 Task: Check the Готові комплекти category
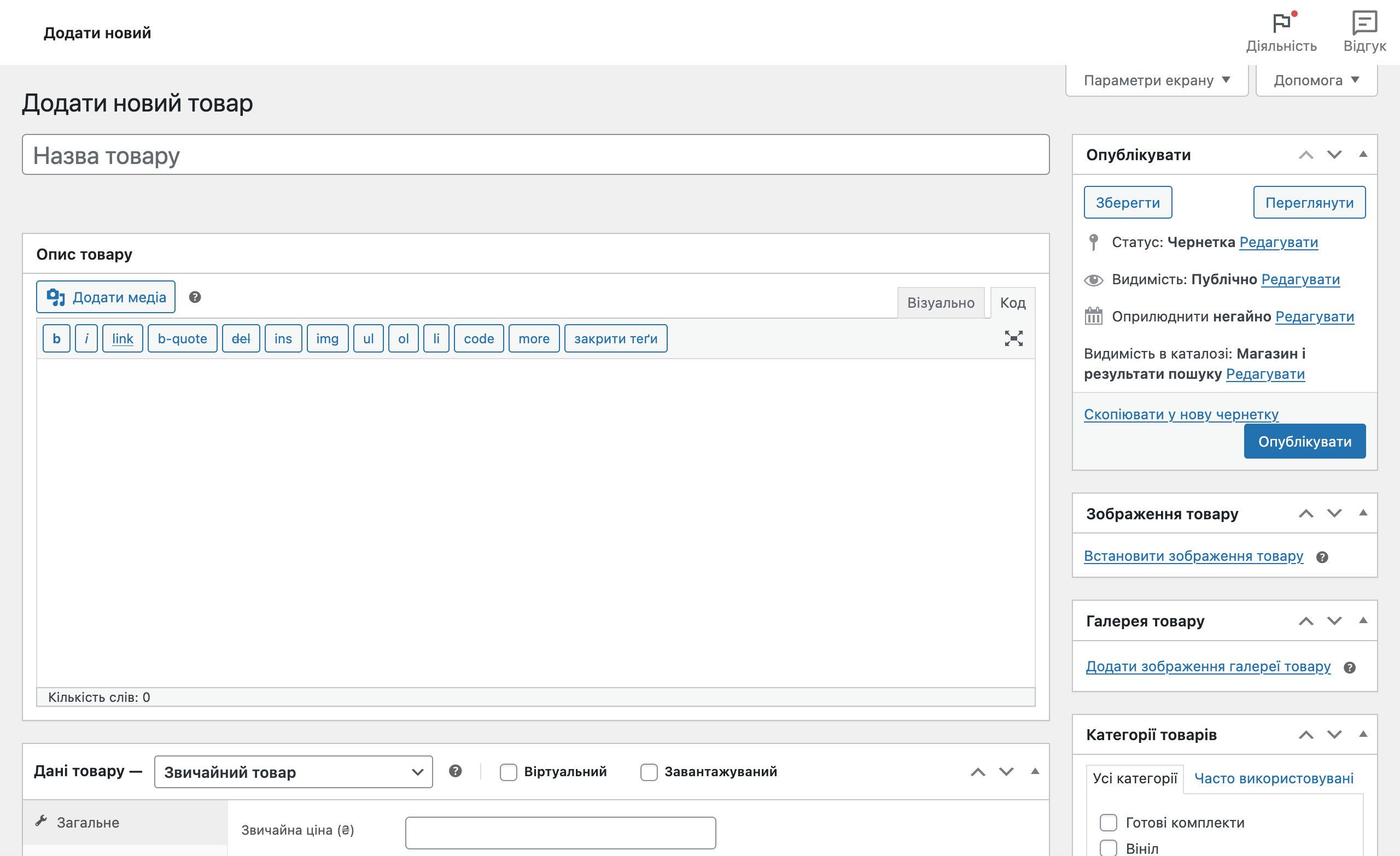pyautogui.click(x=1108, y=823)
